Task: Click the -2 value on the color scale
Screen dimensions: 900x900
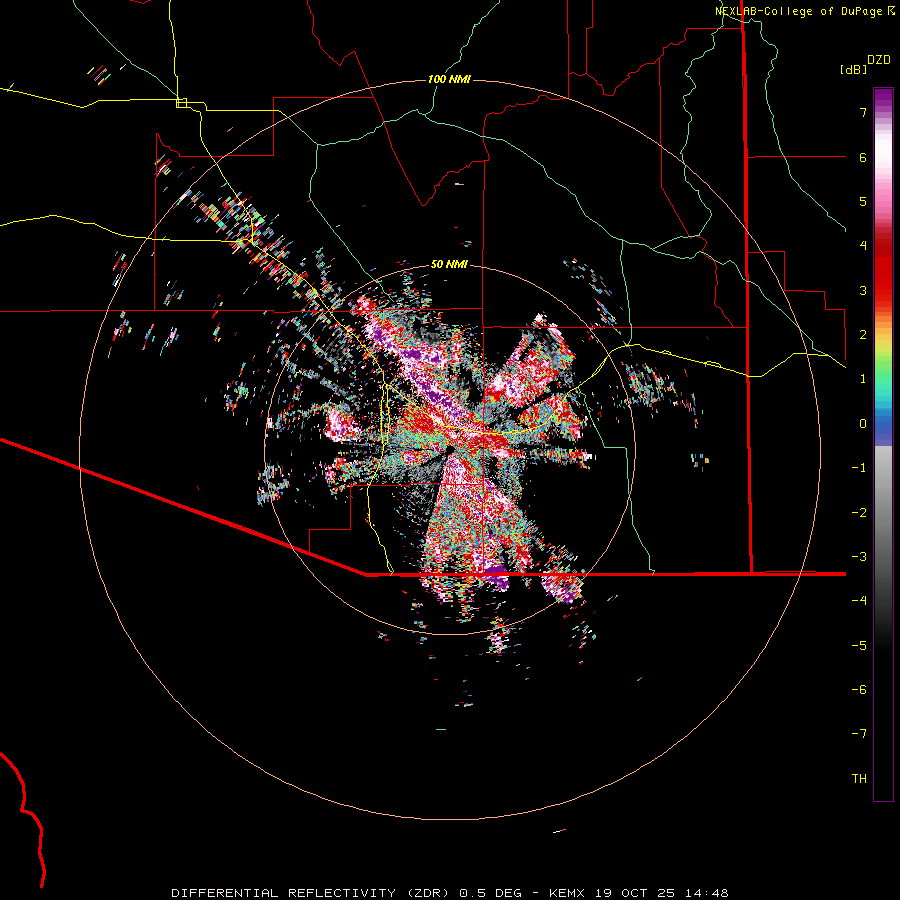Action: tap(859, 512)
